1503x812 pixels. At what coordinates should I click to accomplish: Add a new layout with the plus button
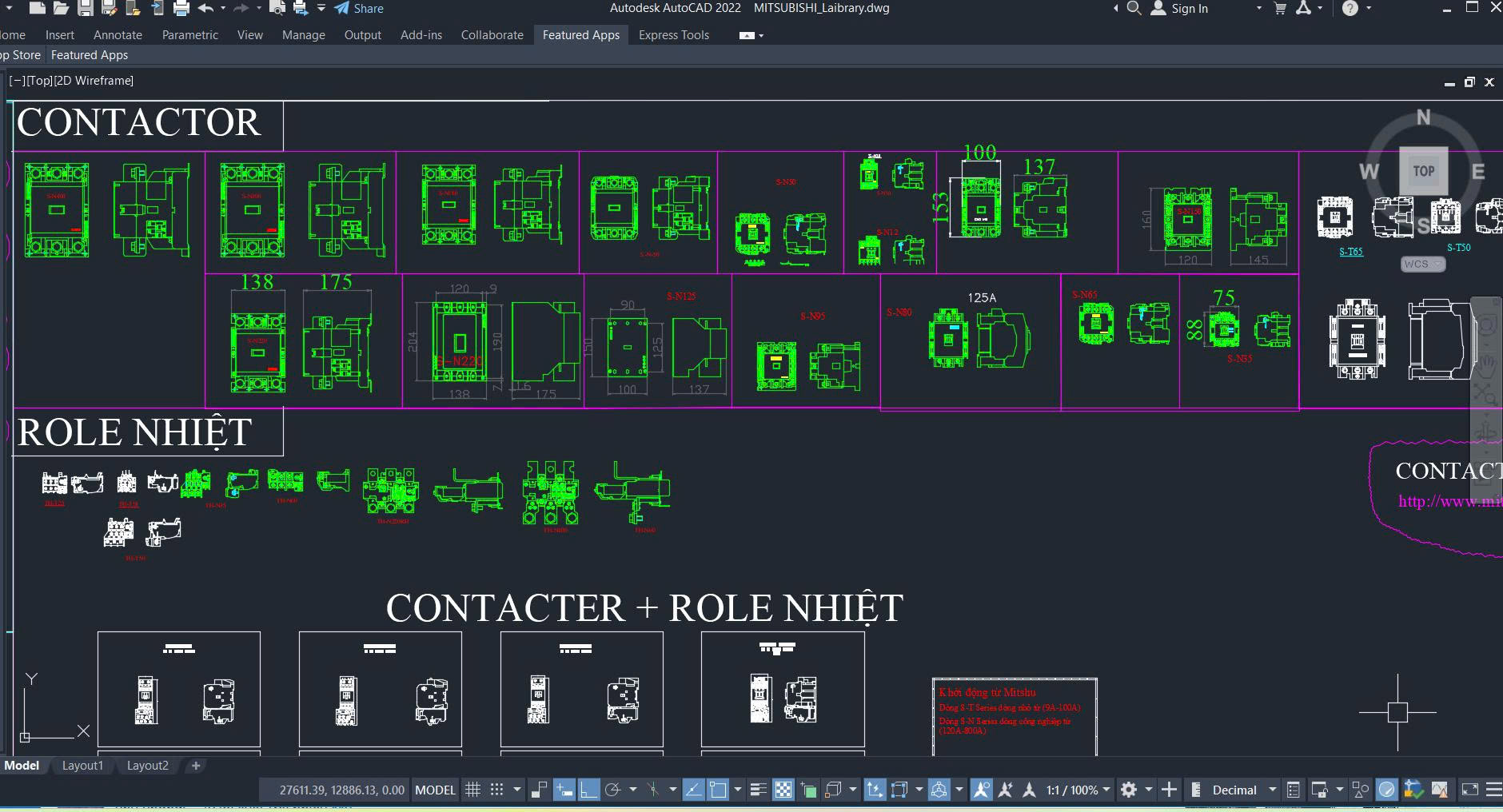(x=196, y=766)
